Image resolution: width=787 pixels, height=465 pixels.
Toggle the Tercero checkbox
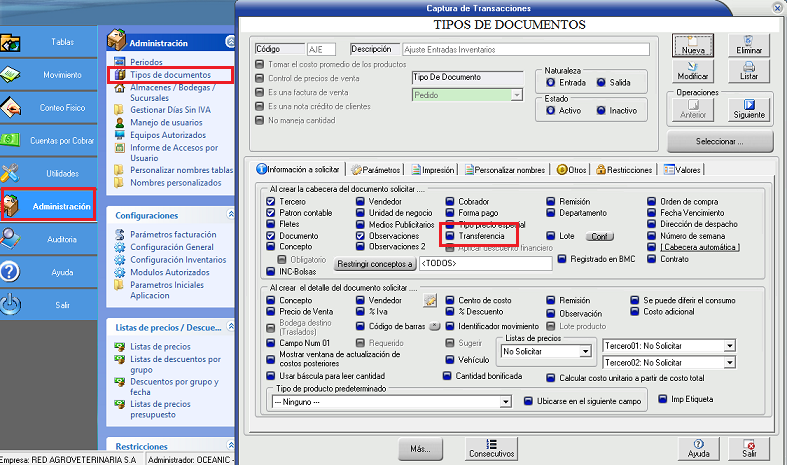271,202
